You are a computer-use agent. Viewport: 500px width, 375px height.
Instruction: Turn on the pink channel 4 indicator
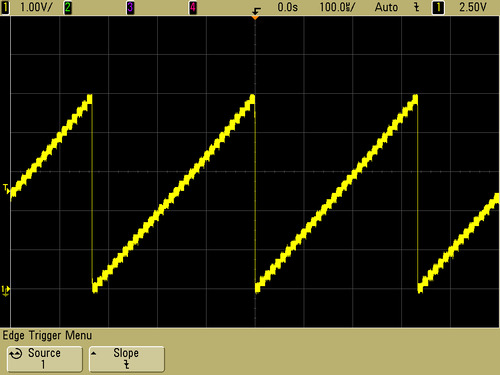(x=193, y=7)
